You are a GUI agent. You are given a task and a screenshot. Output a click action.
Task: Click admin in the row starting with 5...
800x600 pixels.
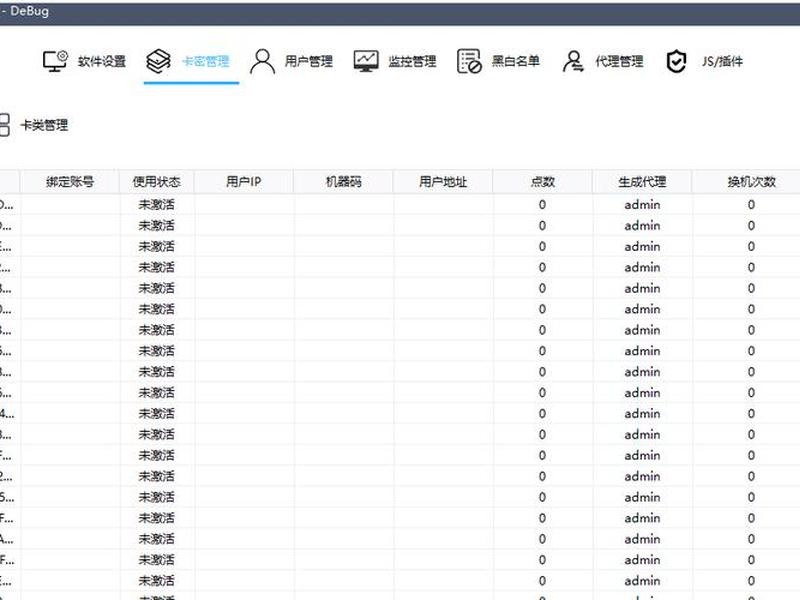(x=642, y=497)
